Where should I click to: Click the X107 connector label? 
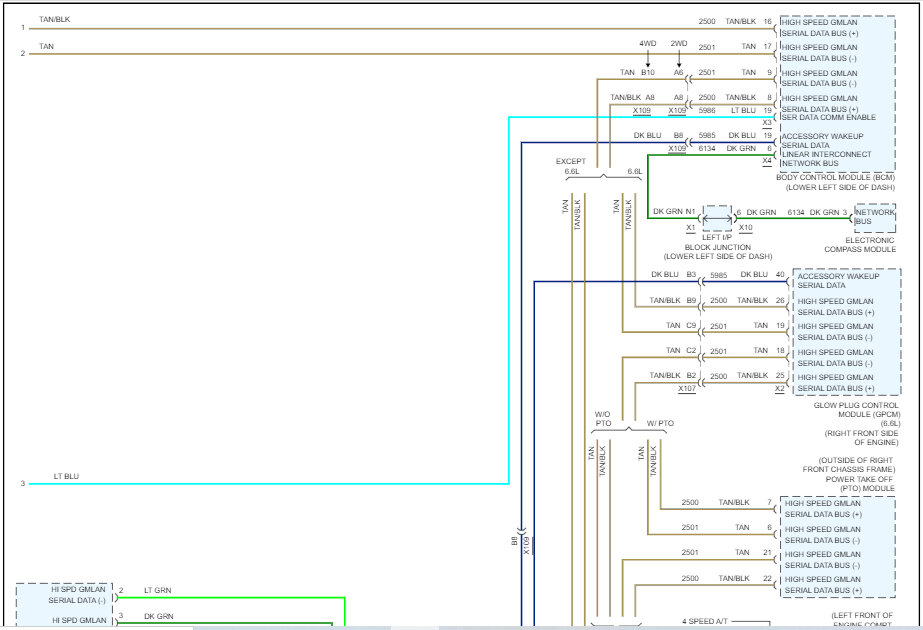(686, 388)
